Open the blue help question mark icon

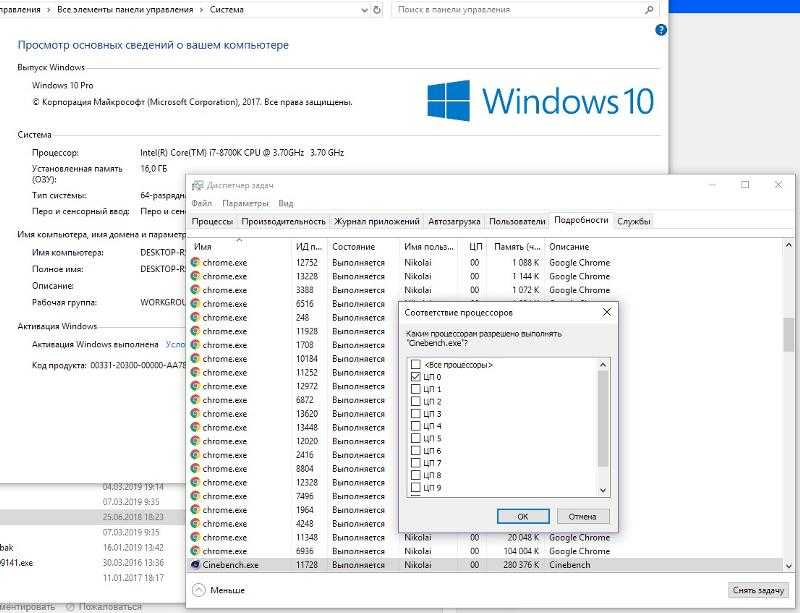[661, 30]
